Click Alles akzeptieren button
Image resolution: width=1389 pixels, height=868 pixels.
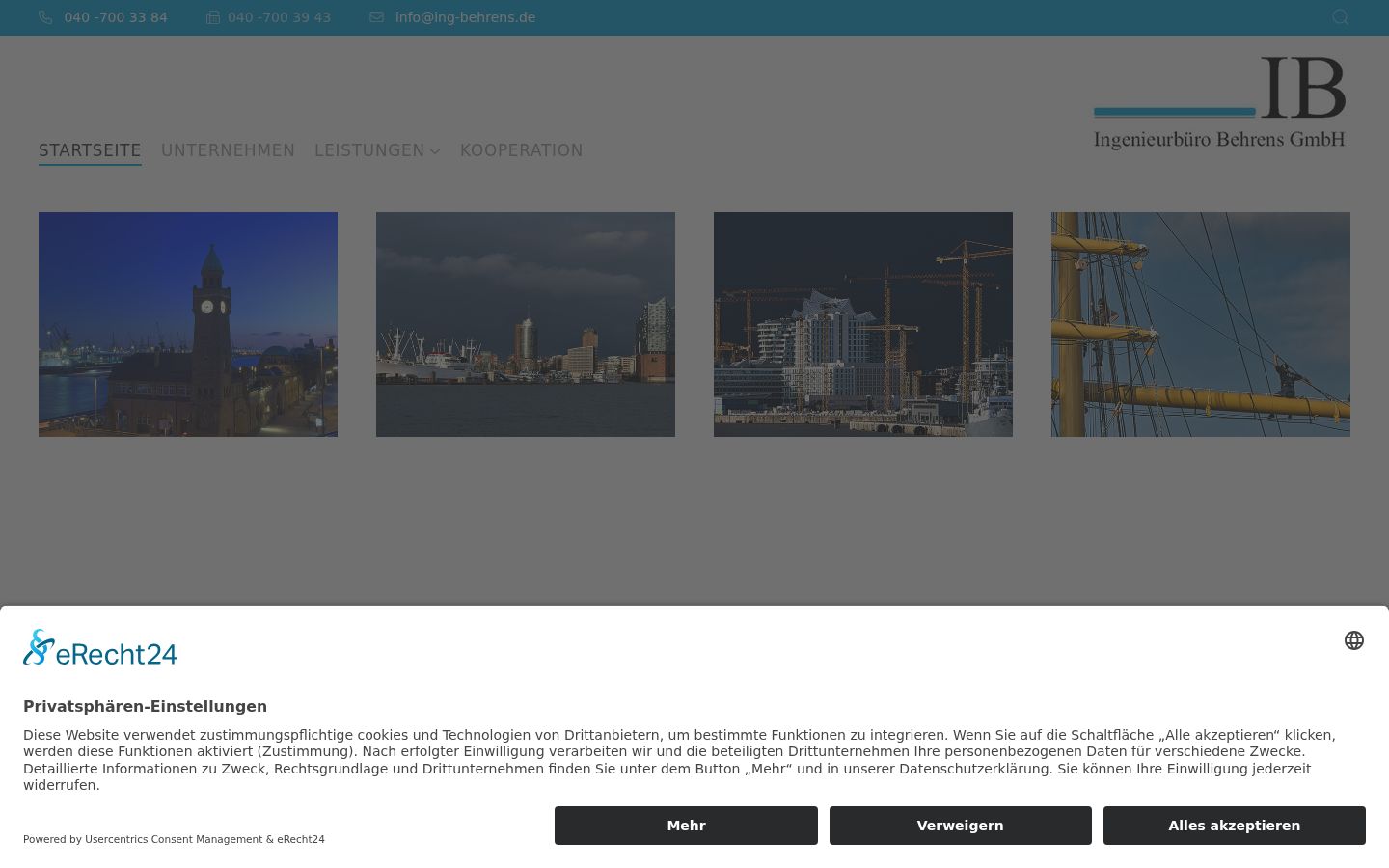1235,826
